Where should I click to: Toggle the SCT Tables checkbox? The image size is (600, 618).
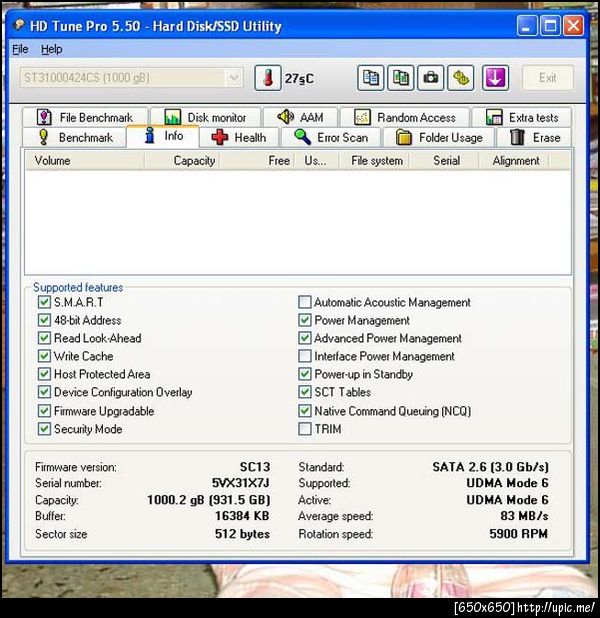(x=305, y=392)
